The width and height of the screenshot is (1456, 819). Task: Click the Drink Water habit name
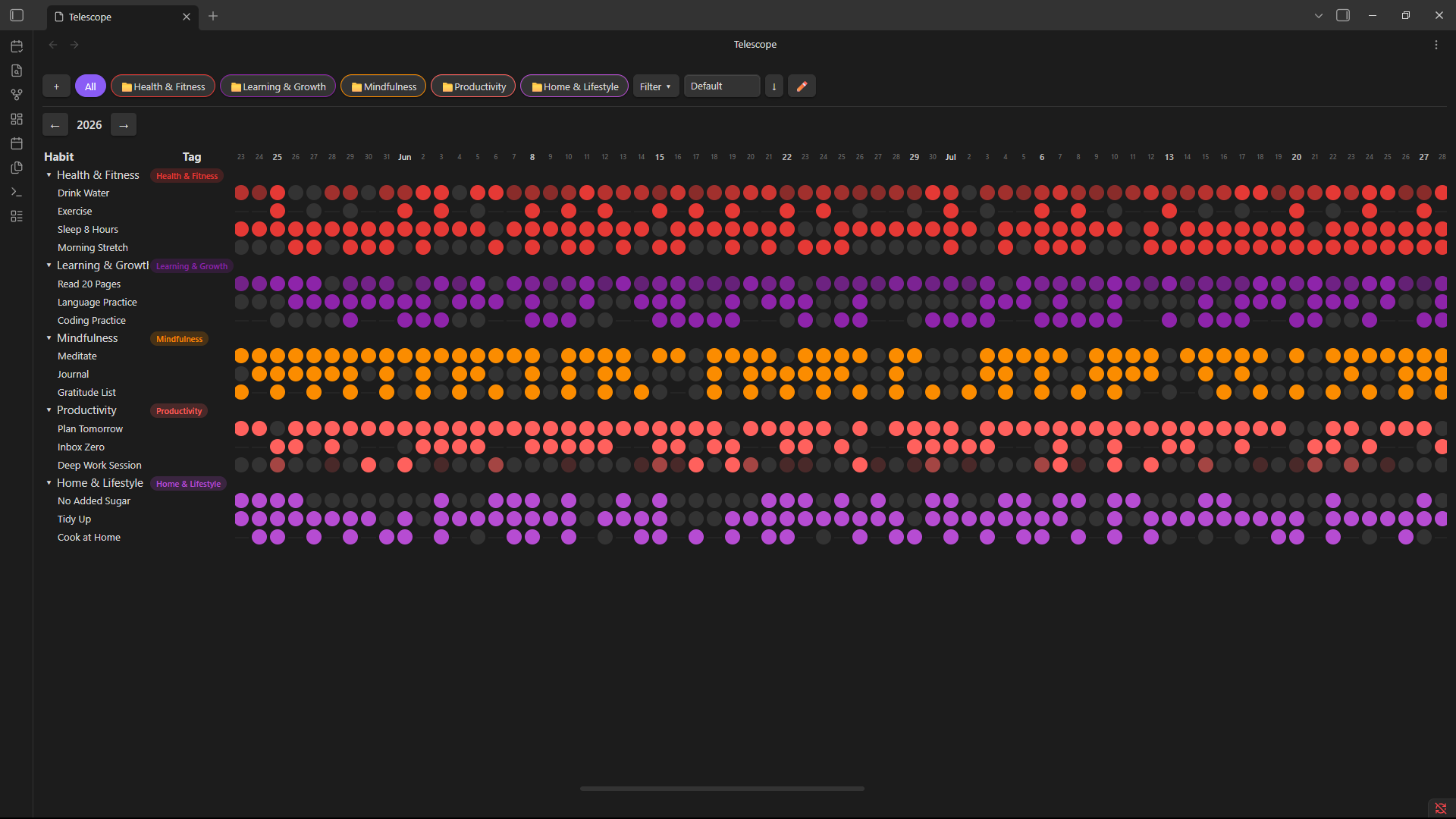point(83,193)
